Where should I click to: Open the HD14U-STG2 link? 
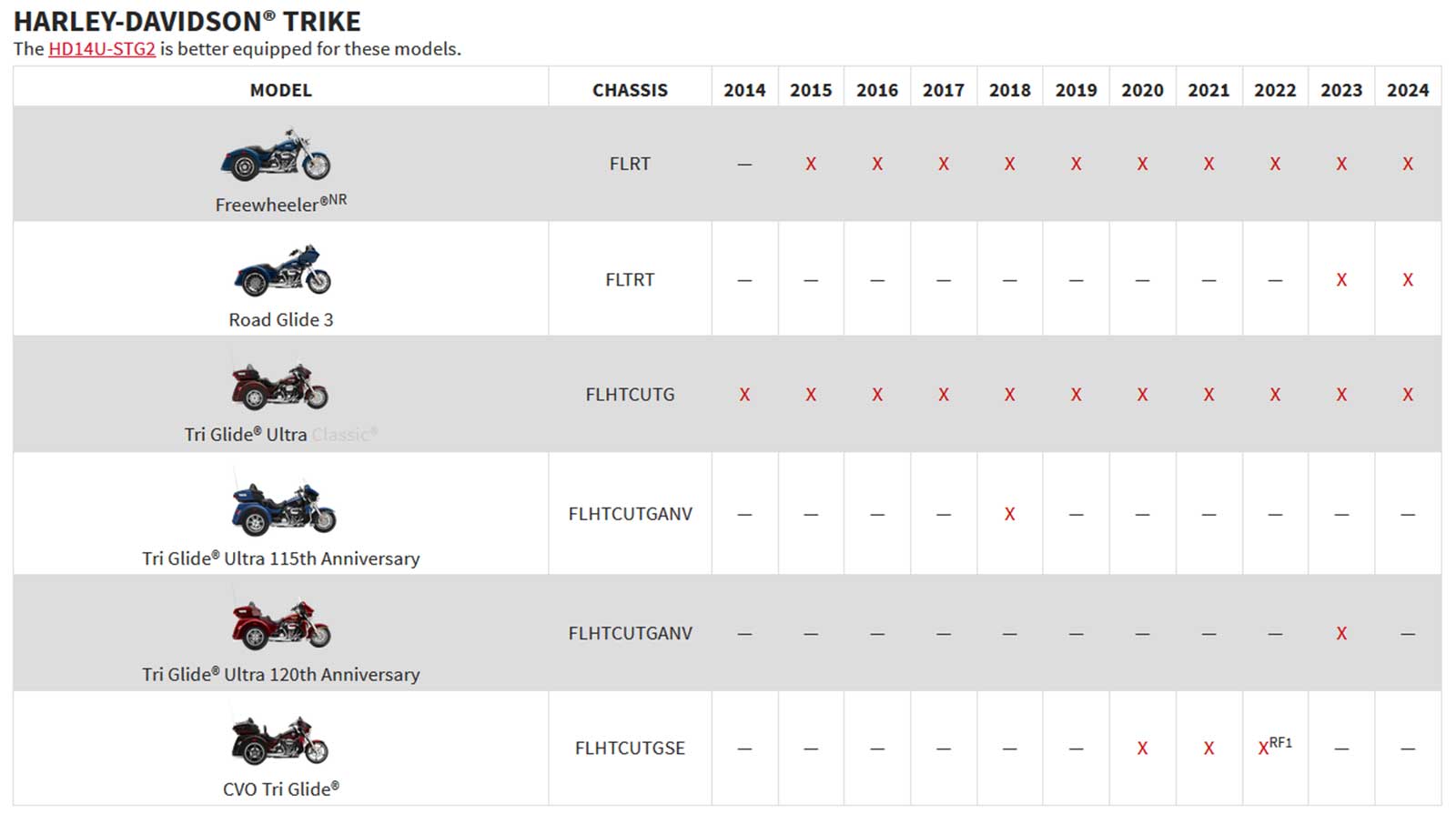[102, 49]
